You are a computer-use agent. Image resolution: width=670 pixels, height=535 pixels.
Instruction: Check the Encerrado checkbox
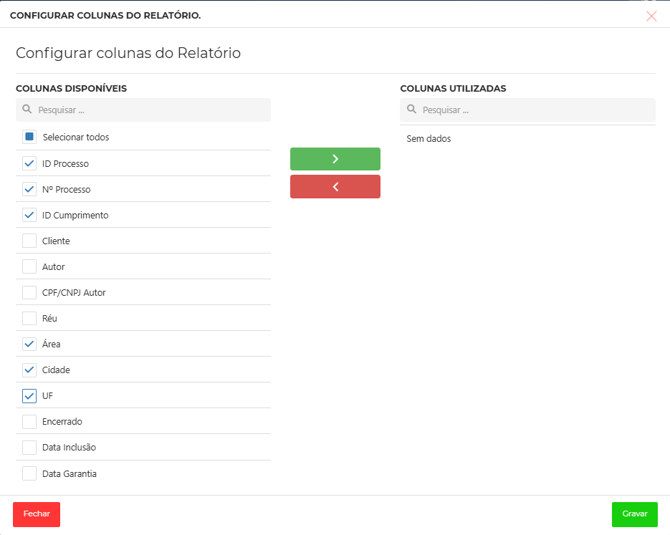(x=30, y=422)
